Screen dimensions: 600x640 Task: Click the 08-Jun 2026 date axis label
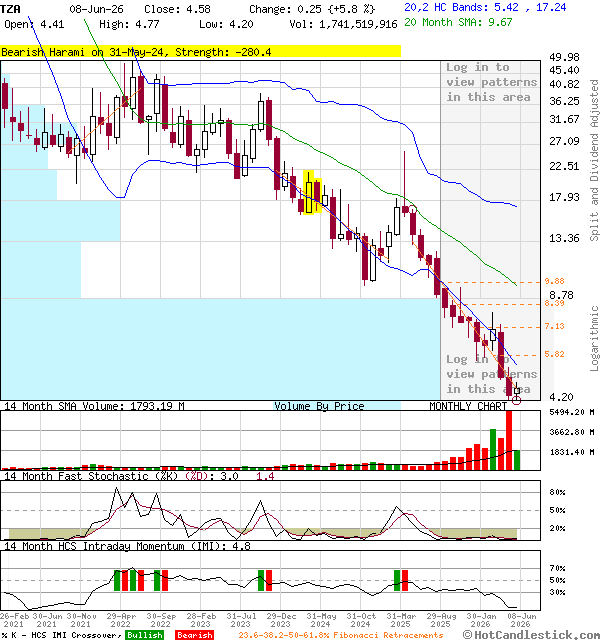click(522, 620)
